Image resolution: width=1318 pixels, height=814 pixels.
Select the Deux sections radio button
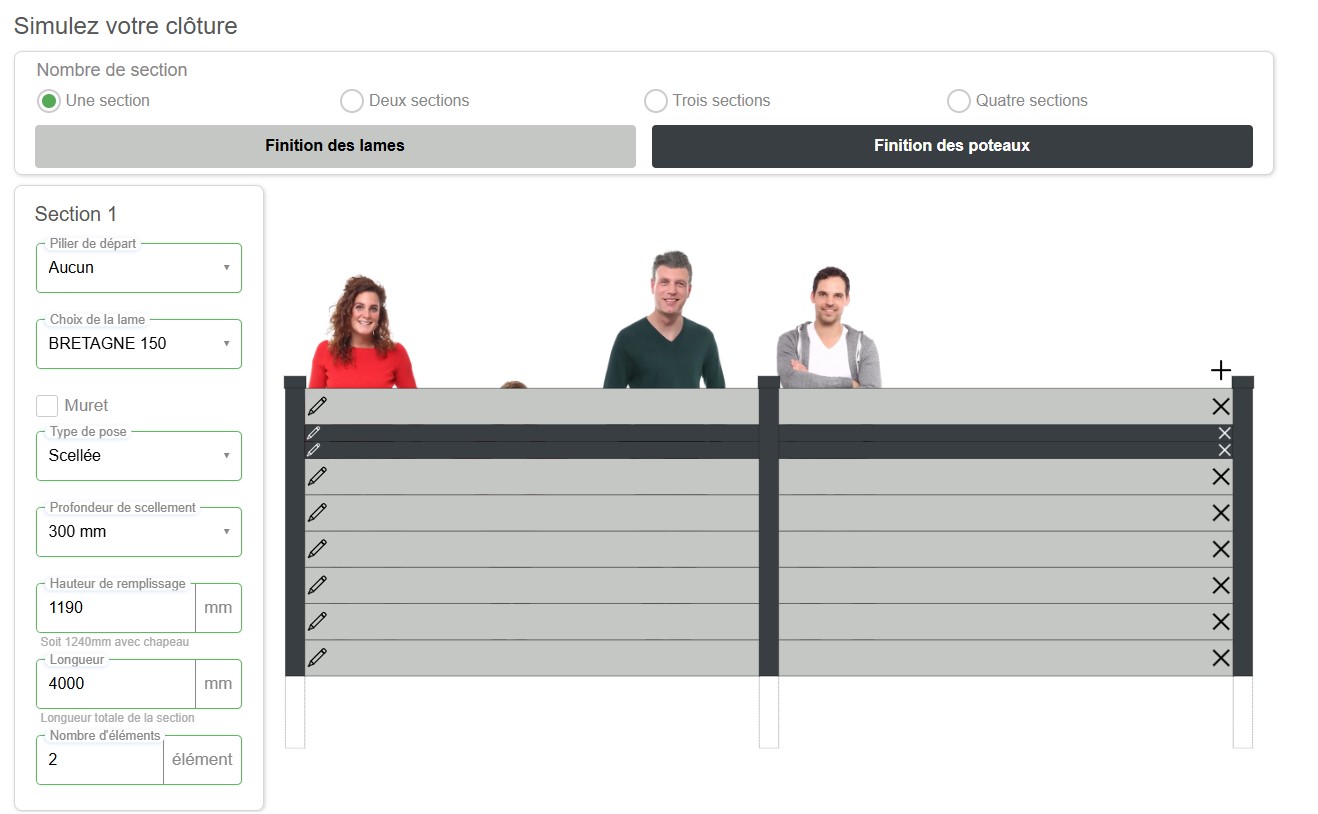352,101
